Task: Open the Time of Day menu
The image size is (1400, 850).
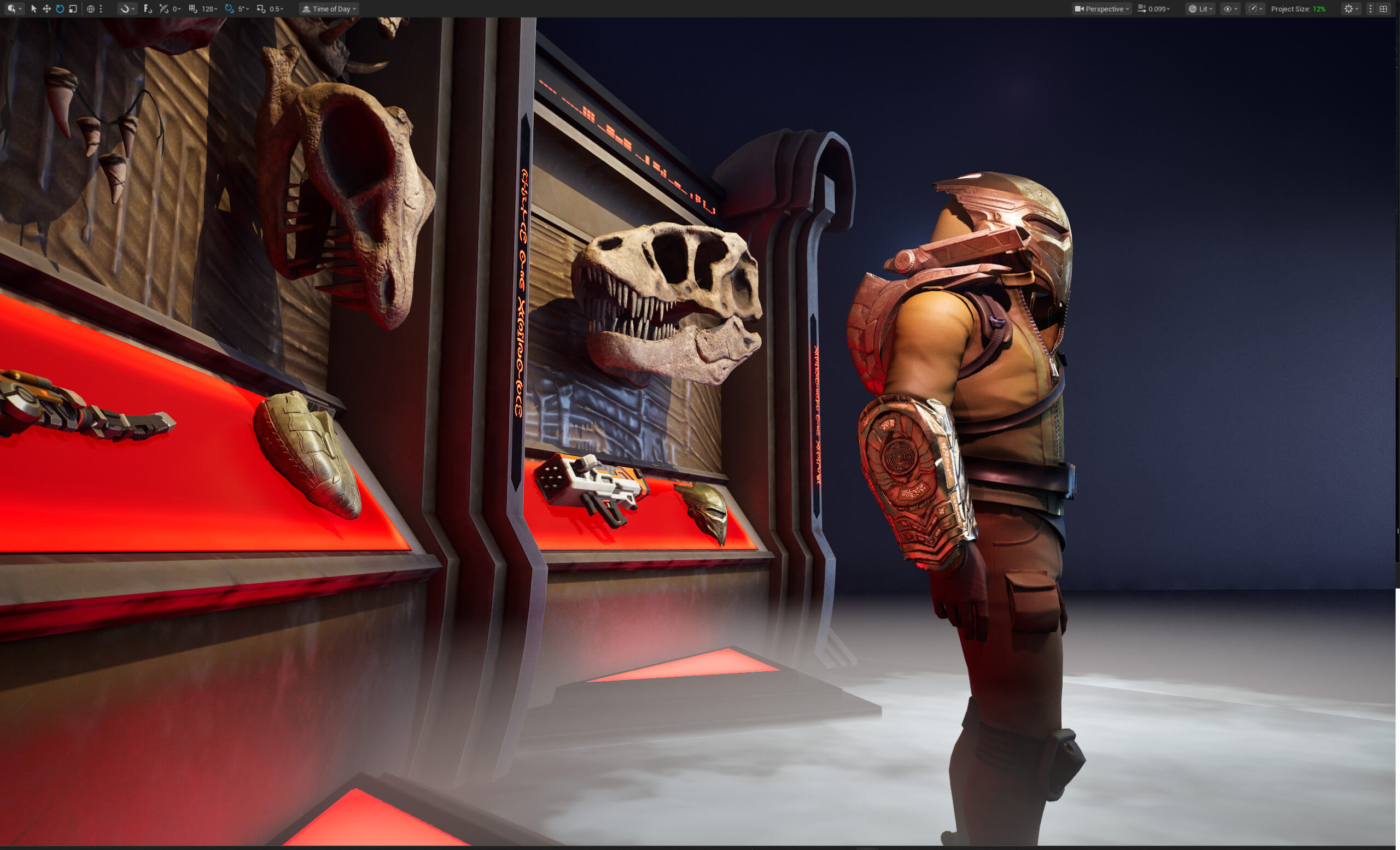Action: [329, 9]
